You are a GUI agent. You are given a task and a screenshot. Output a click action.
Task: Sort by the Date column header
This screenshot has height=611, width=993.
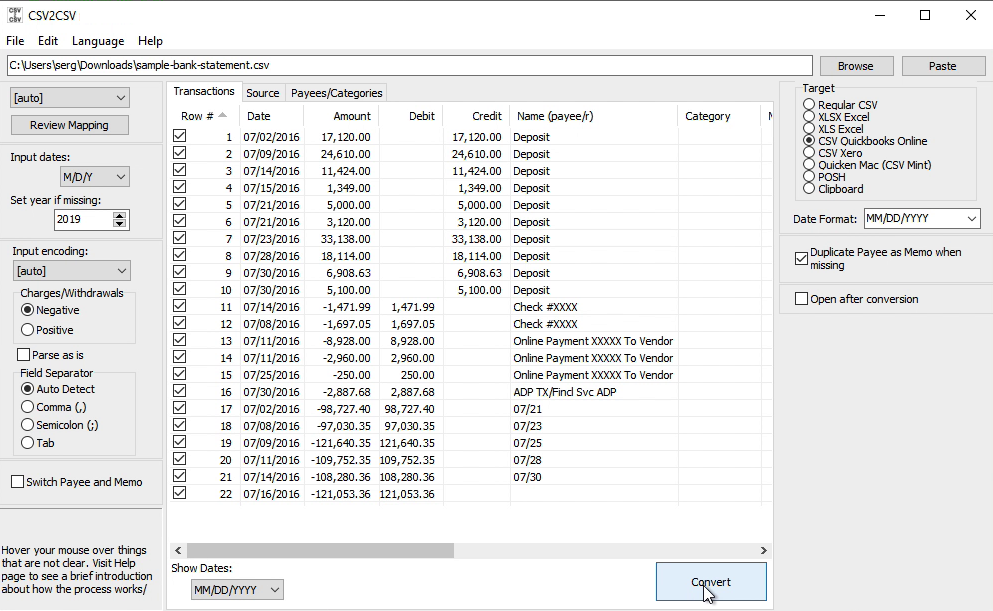272,116
